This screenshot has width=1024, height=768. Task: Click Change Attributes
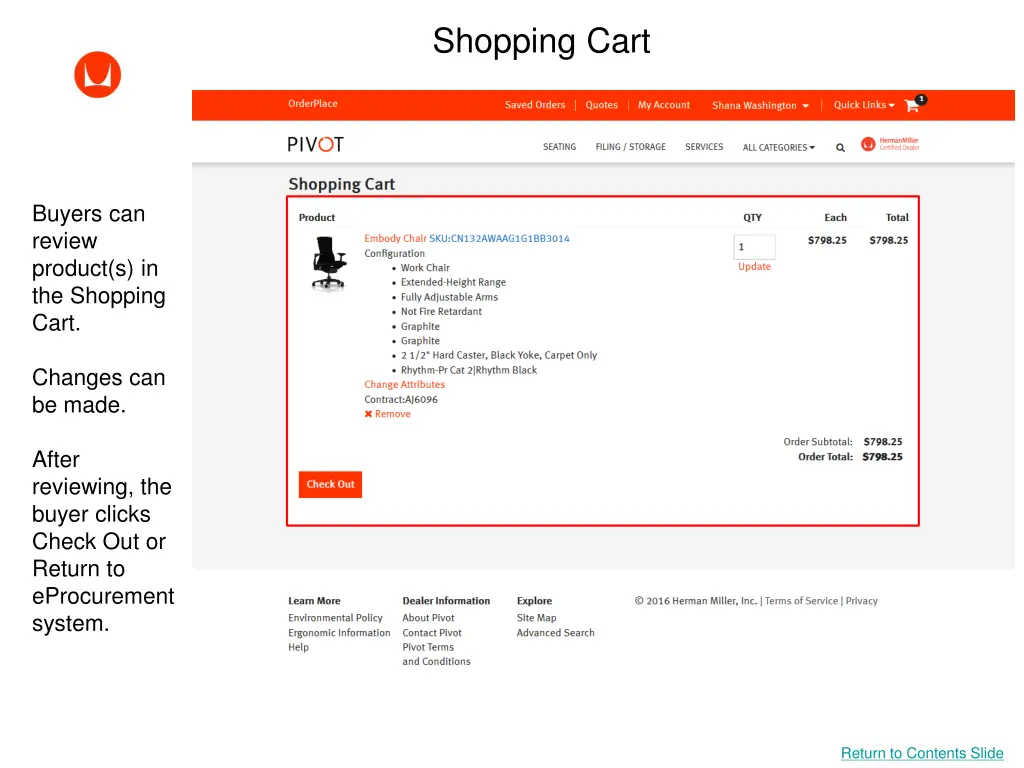(404, 385)
